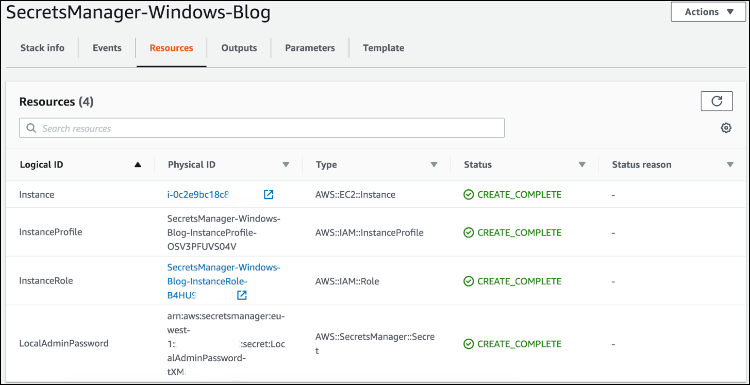Sort by Status column arrow
This screenshot has height=385, width=750.
click(x=582, y=165)
